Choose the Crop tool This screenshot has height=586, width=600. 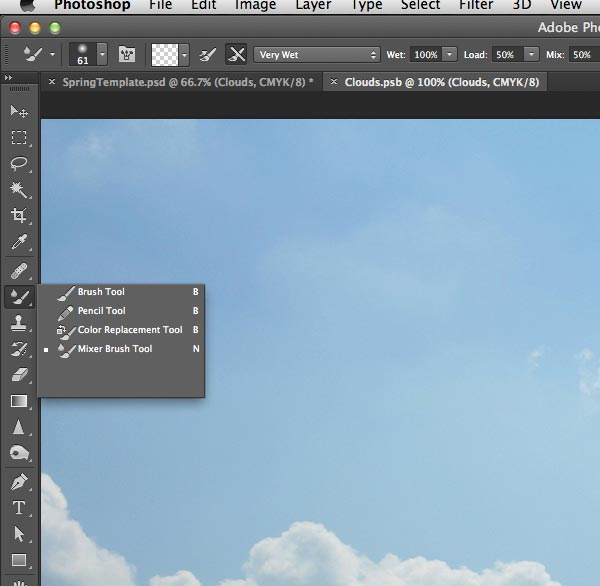[x=18, y=215]
